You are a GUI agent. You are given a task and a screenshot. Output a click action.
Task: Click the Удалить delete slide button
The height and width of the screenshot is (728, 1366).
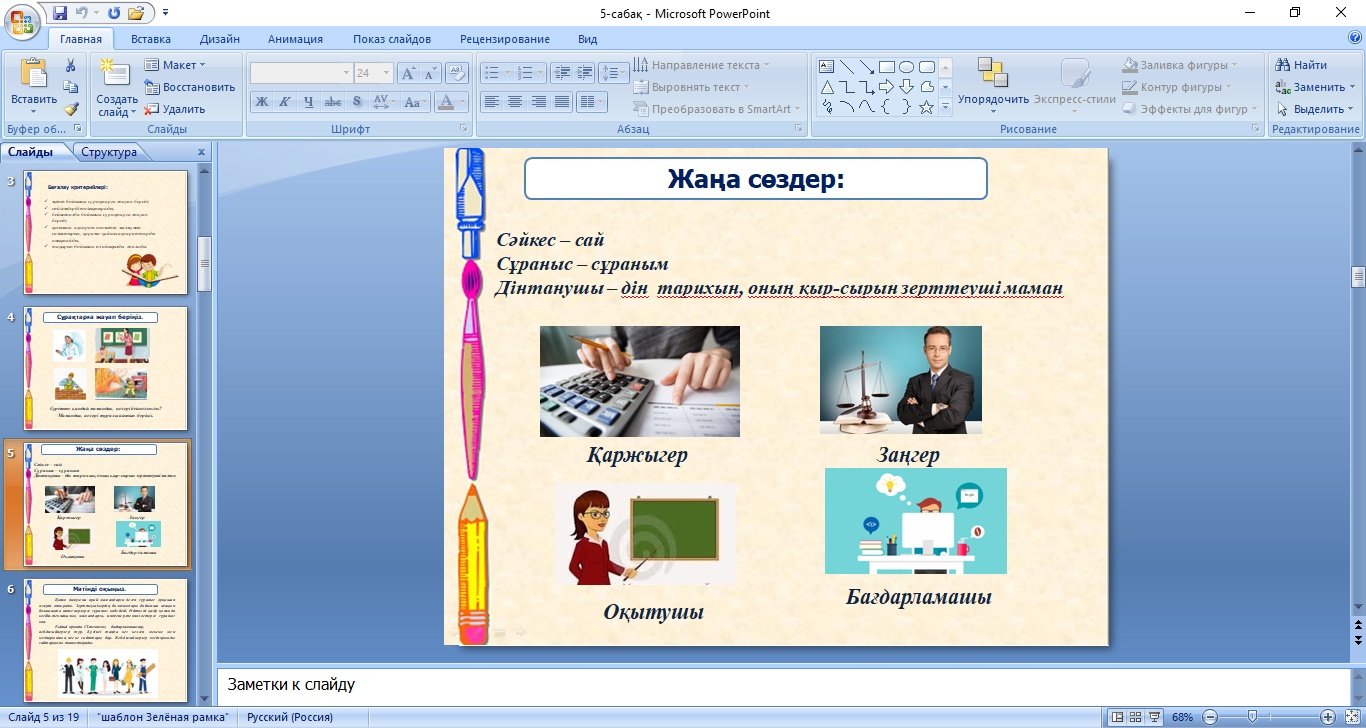[175, 109]
